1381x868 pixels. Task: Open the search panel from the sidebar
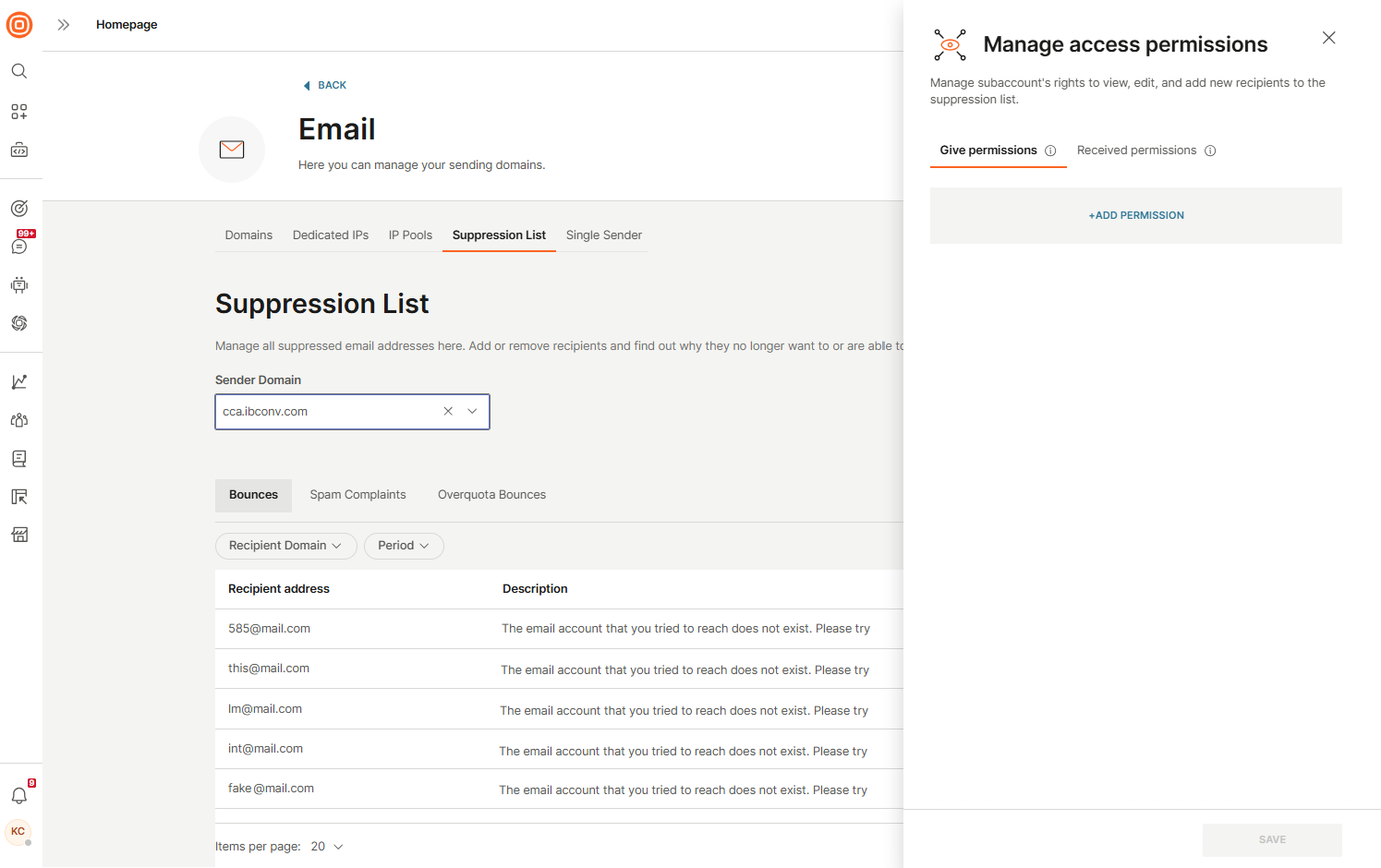[x=18, y=70]
